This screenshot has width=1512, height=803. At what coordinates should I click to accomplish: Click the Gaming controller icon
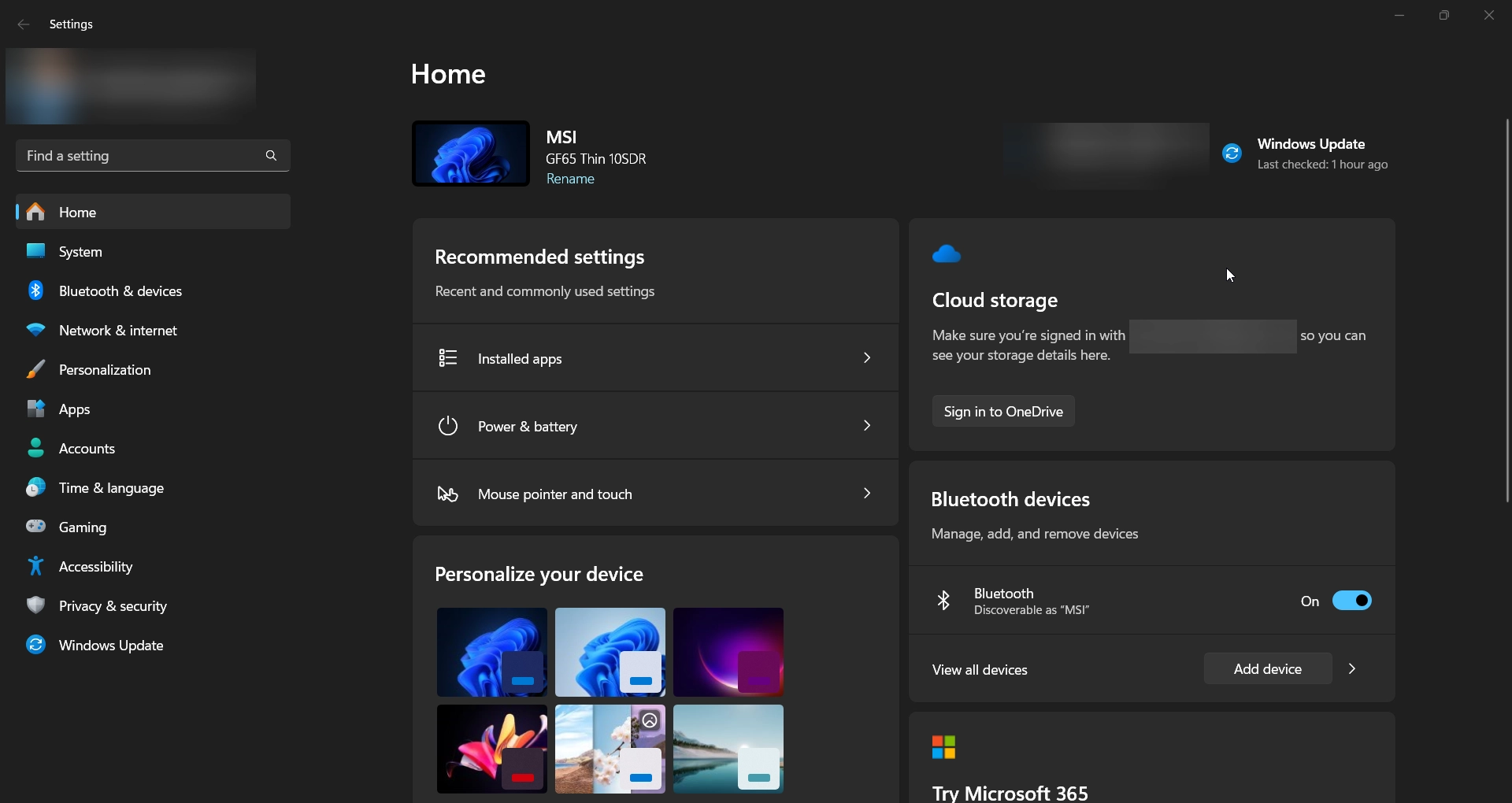pyautogui.click(x=35, y=527)
